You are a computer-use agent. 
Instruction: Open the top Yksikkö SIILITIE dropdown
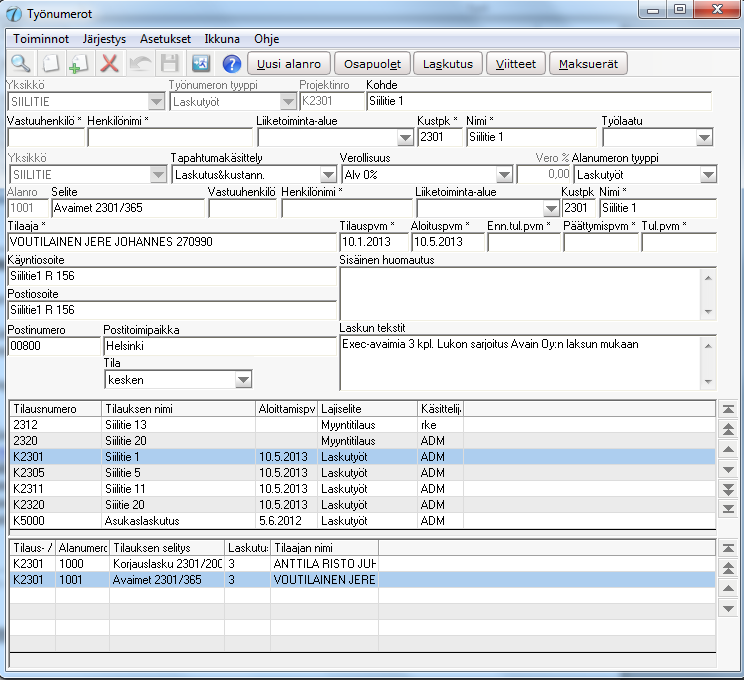(x=156, y=102)
